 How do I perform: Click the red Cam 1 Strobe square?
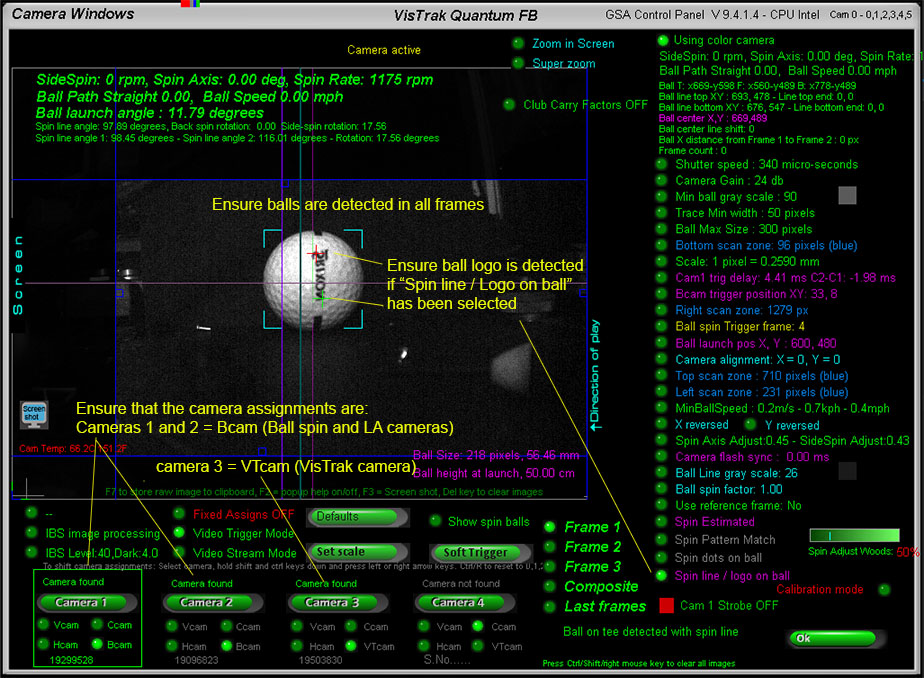point(666,606)
